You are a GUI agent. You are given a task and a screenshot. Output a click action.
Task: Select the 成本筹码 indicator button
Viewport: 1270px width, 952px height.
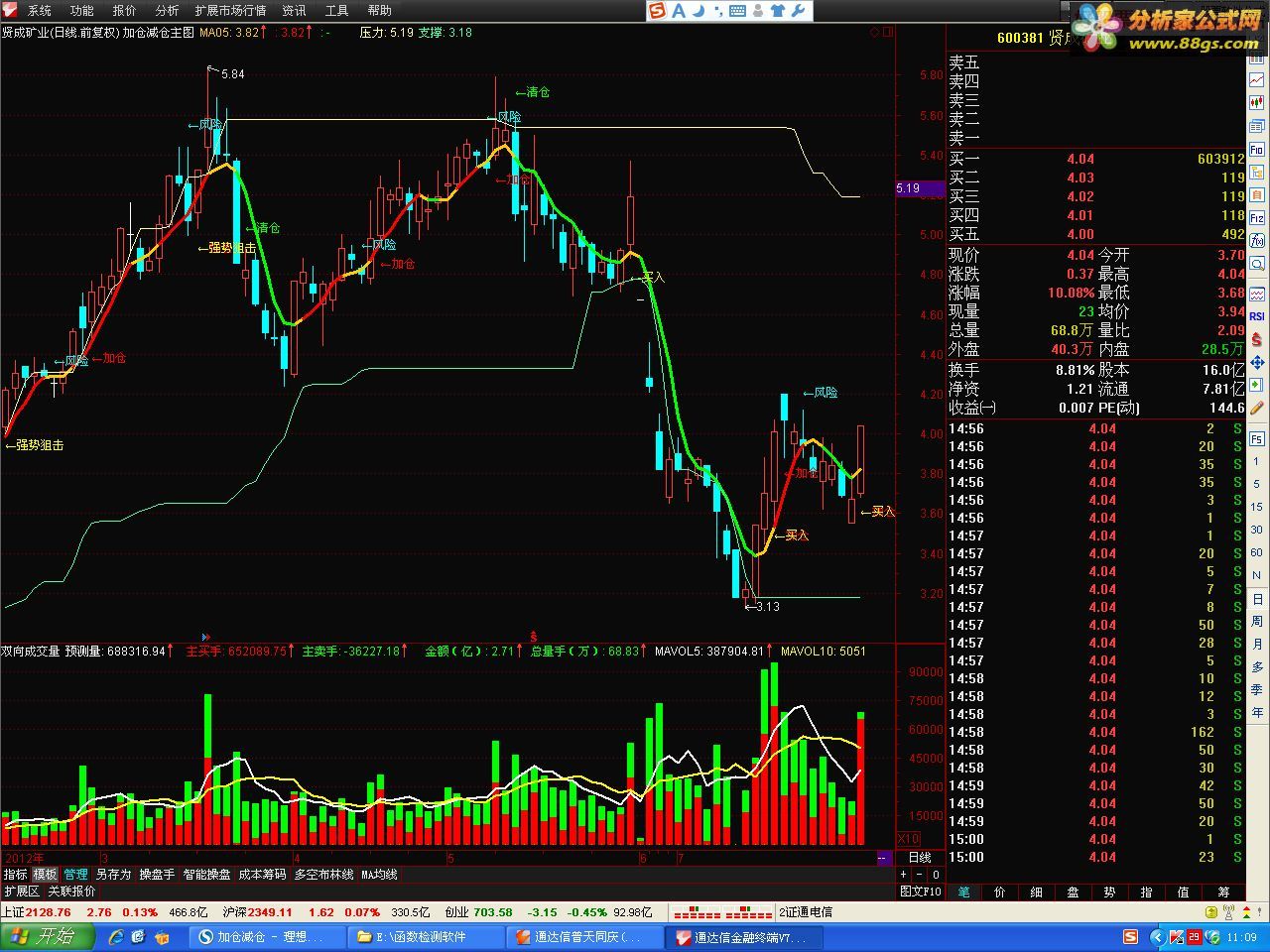[262, 875]
